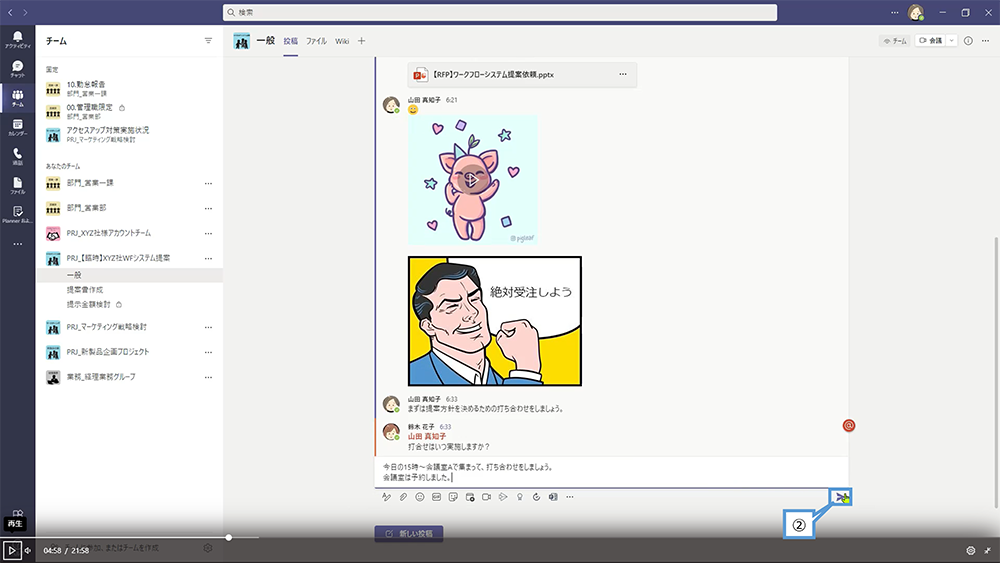Click the 山田 真知子 mention link
Viewport: 1000px width, 563px height.
click(427, 436)
